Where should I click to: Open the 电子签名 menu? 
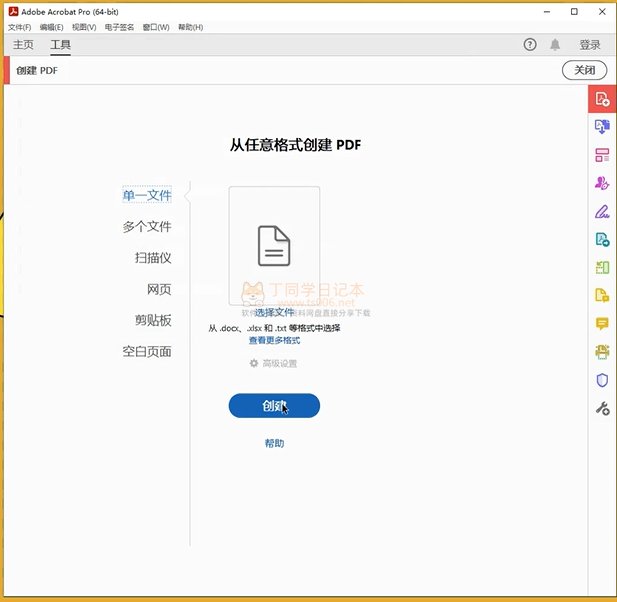point(119,27)
